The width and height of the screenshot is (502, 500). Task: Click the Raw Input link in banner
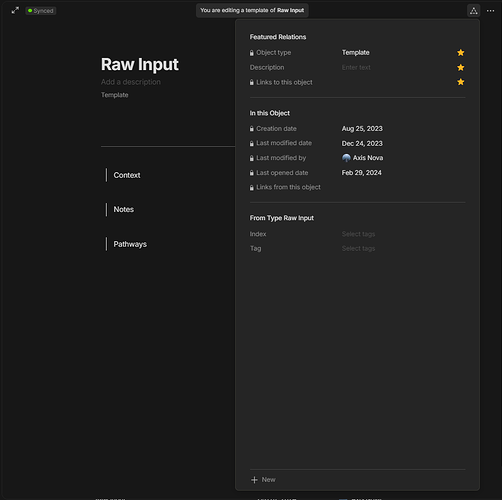pos(290,10)
